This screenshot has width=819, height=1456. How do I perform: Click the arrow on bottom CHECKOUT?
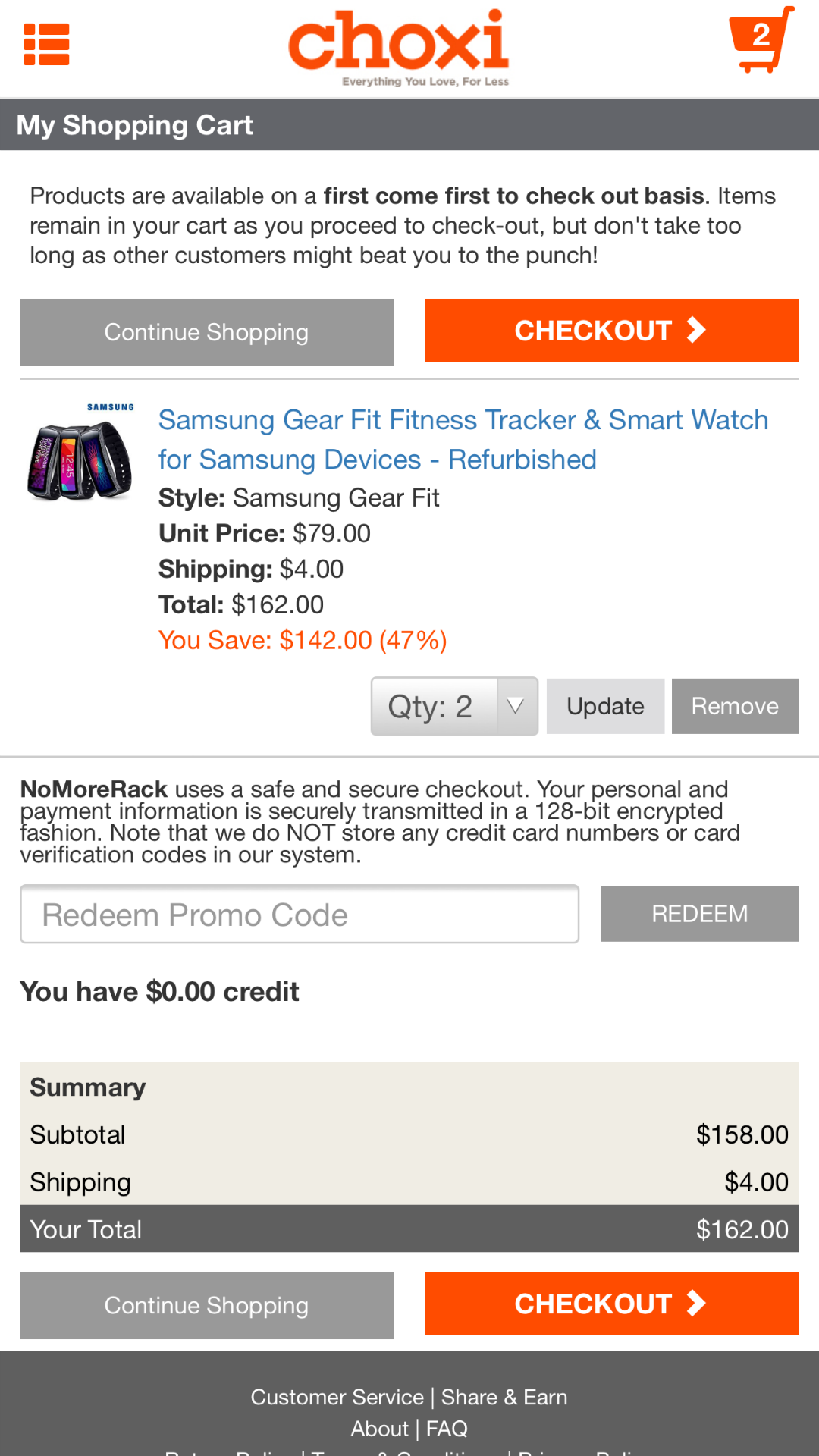click(696, 1304)
